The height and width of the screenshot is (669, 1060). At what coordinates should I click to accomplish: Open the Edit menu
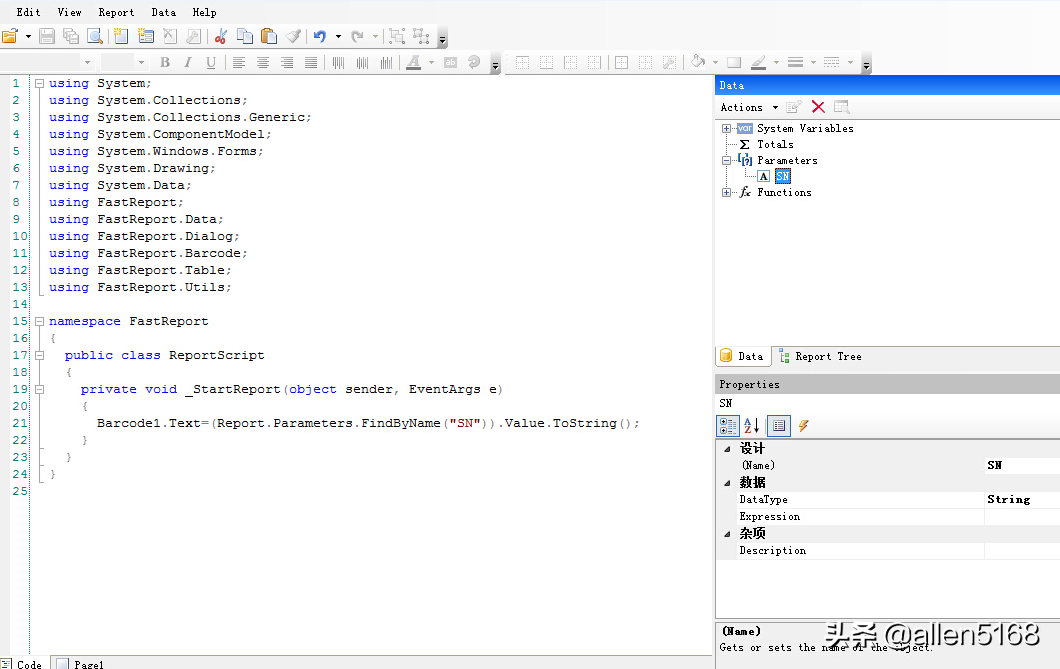point(28,12)
